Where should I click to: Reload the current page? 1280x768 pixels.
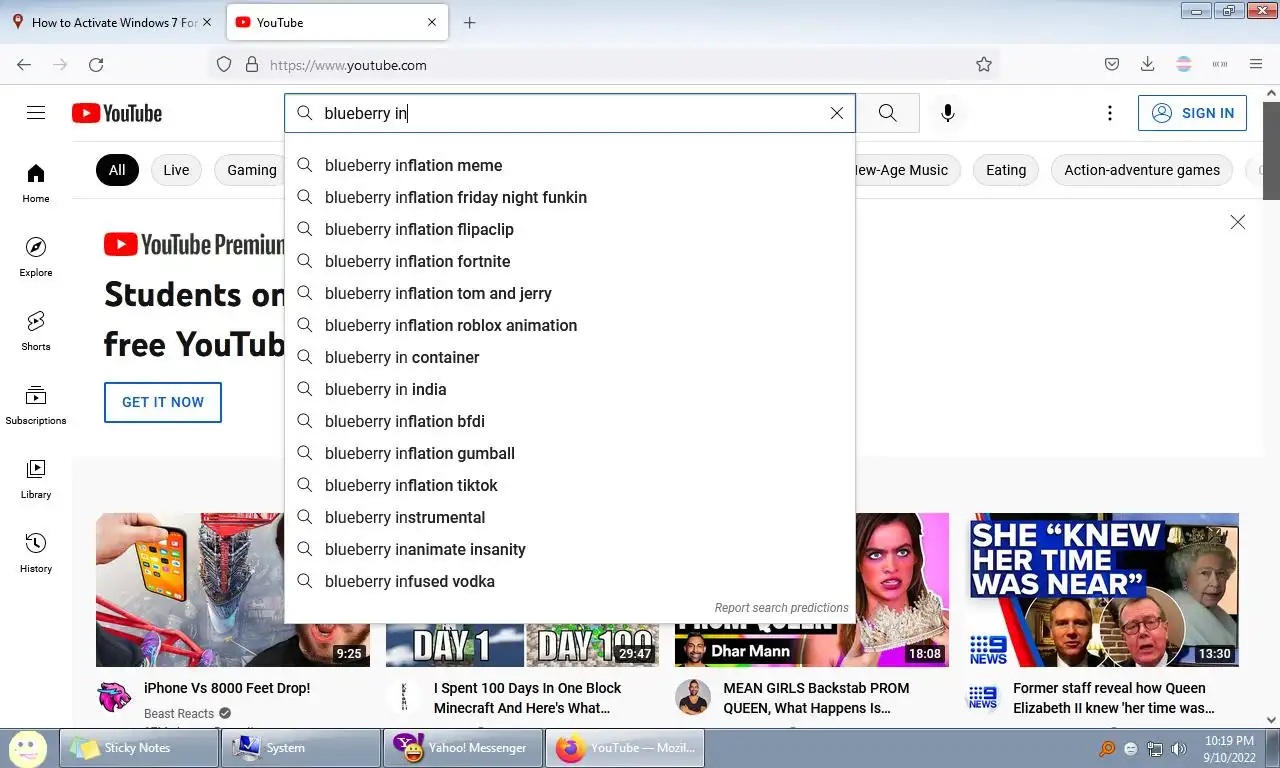(x=96, y=65)
